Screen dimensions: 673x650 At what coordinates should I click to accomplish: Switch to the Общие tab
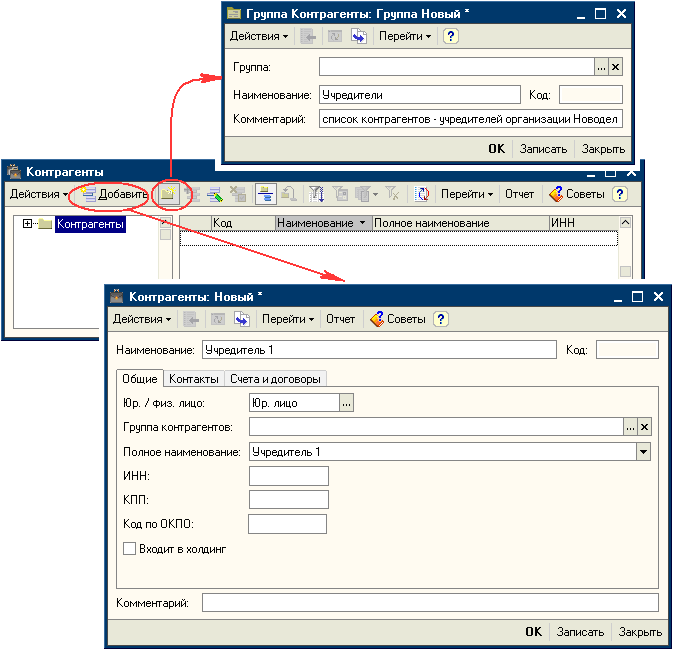[x=140, y=379]
